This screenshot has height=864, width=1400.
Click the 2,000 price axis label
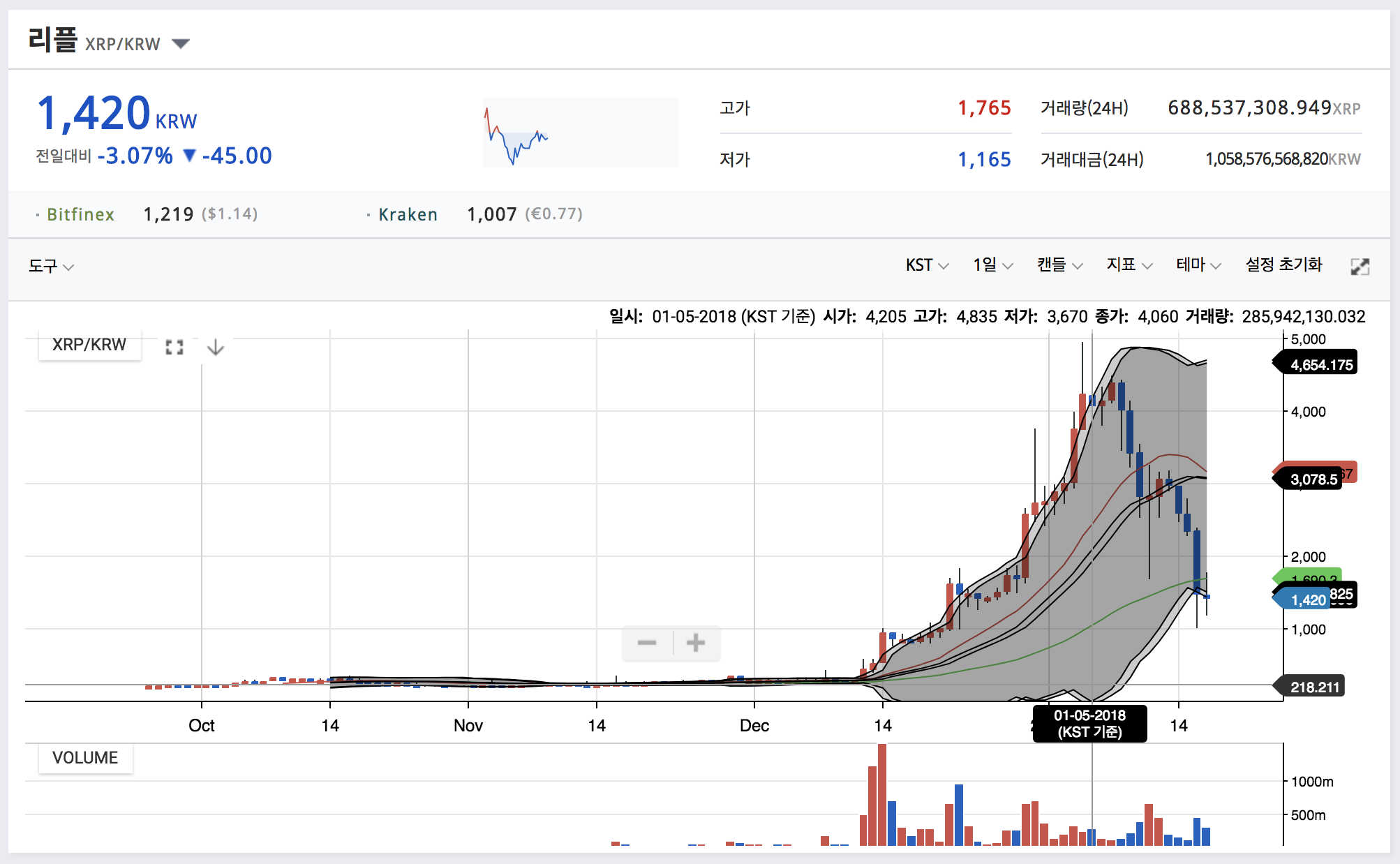pos(1308,557)
